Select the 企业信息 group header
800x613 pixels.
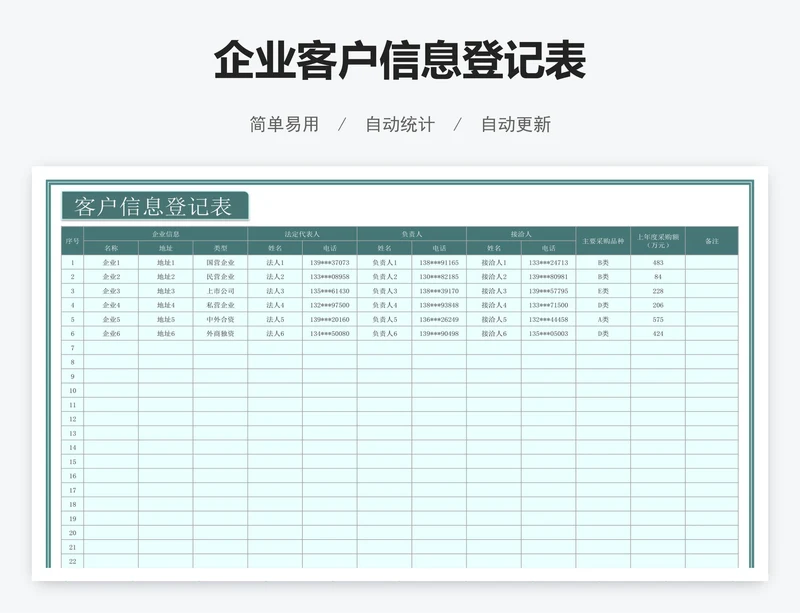tap(166, 234)
